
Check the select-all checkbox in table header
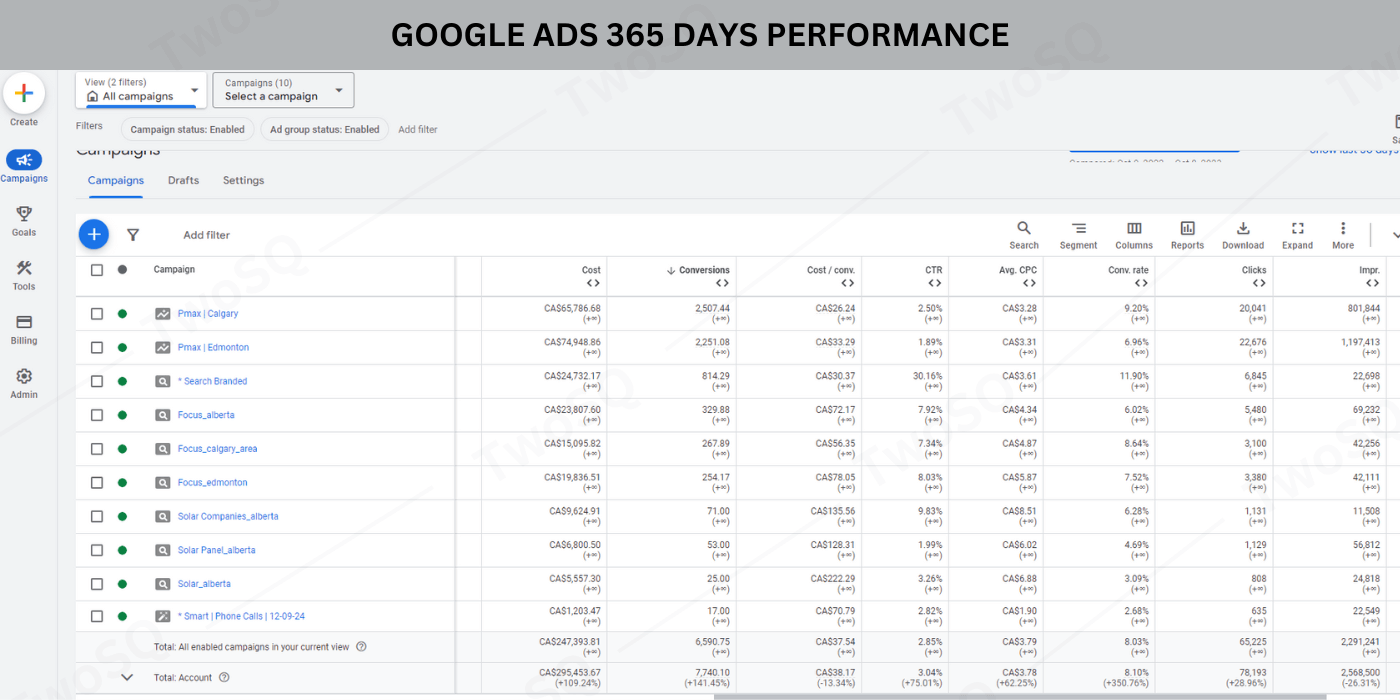(97, 270)
